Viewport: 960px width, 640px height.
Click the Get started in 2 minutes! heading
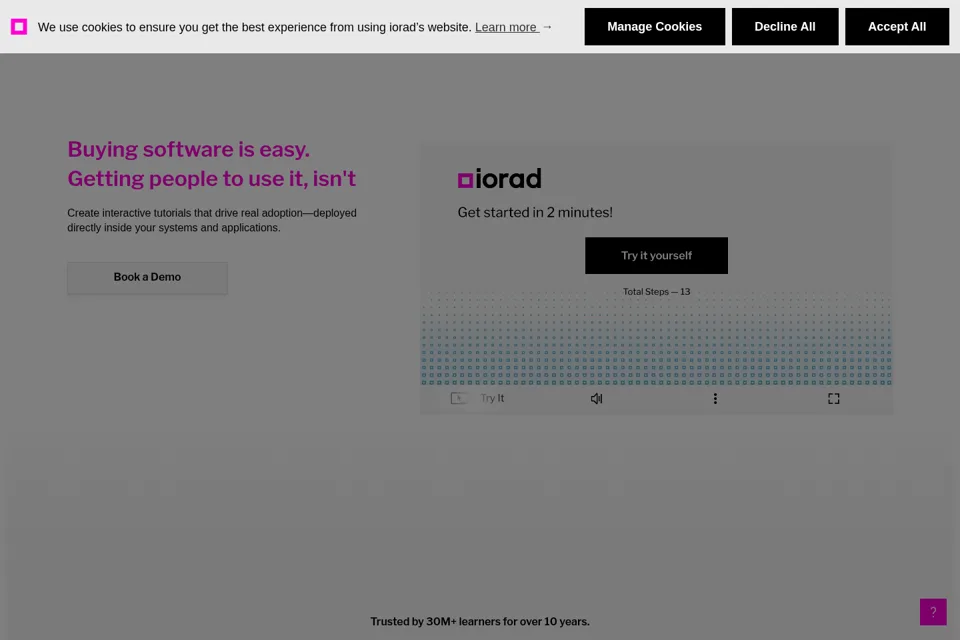click(535, 213)
